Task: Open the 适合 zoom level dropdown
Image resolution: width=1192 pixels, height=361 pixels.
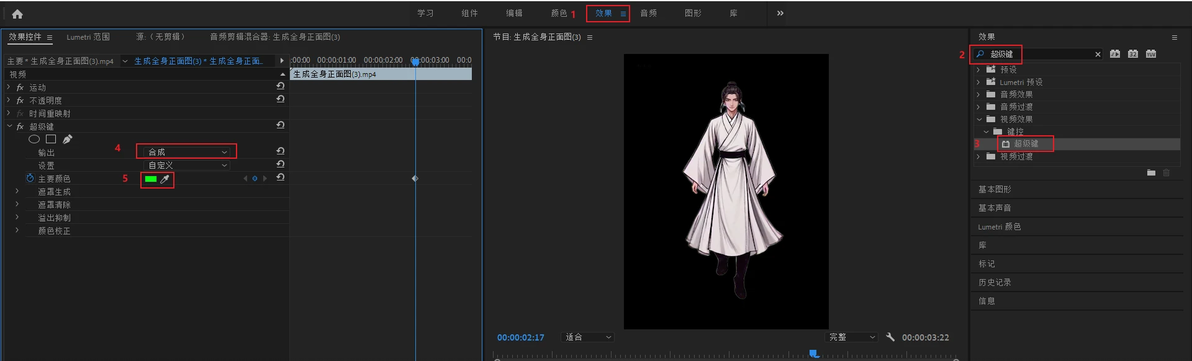Action: tap(588, 337)
